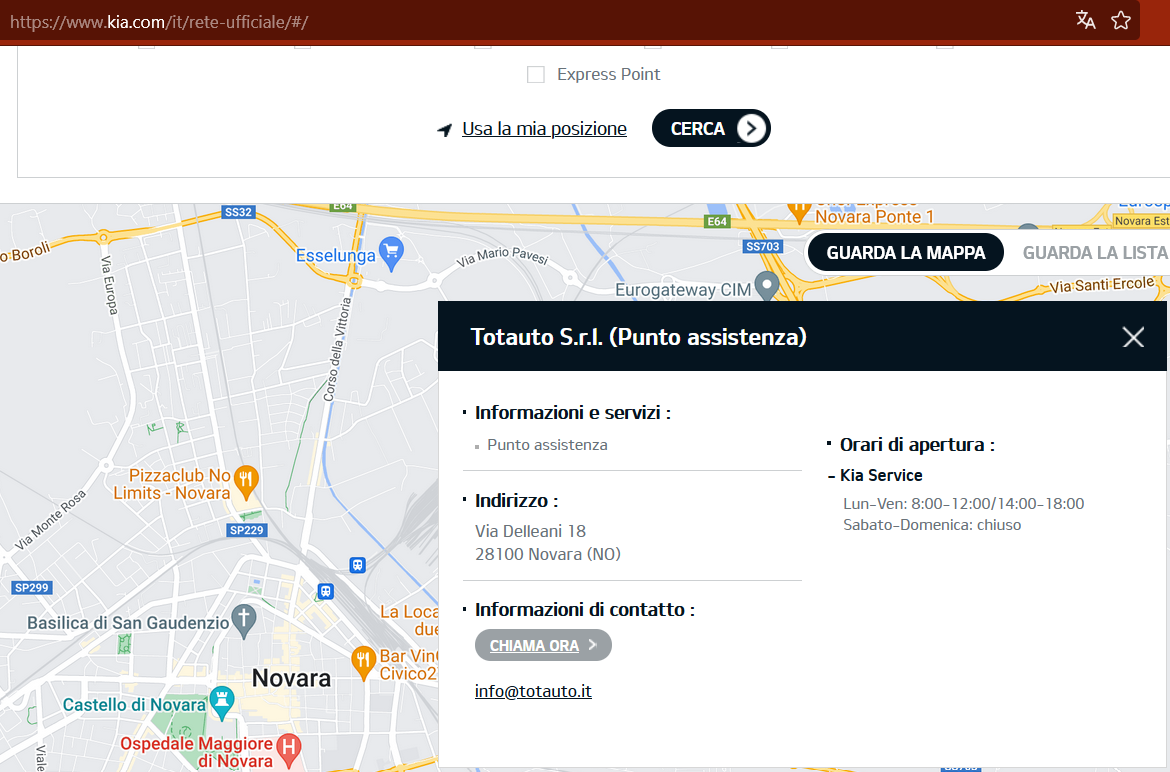Click the Via Mario Pavesi street label
This screenshot has height=772, width=1170.
pos(502,256)
